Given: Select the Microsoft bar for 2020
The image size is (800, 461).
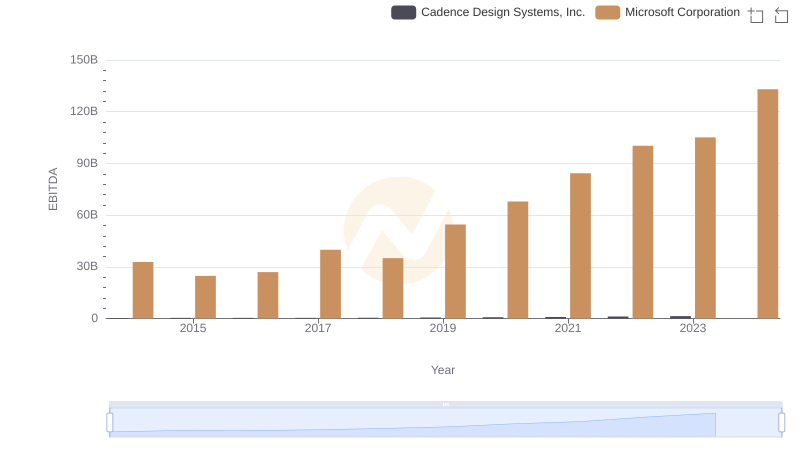Looking at the screenshot, I should pos(518,260).
